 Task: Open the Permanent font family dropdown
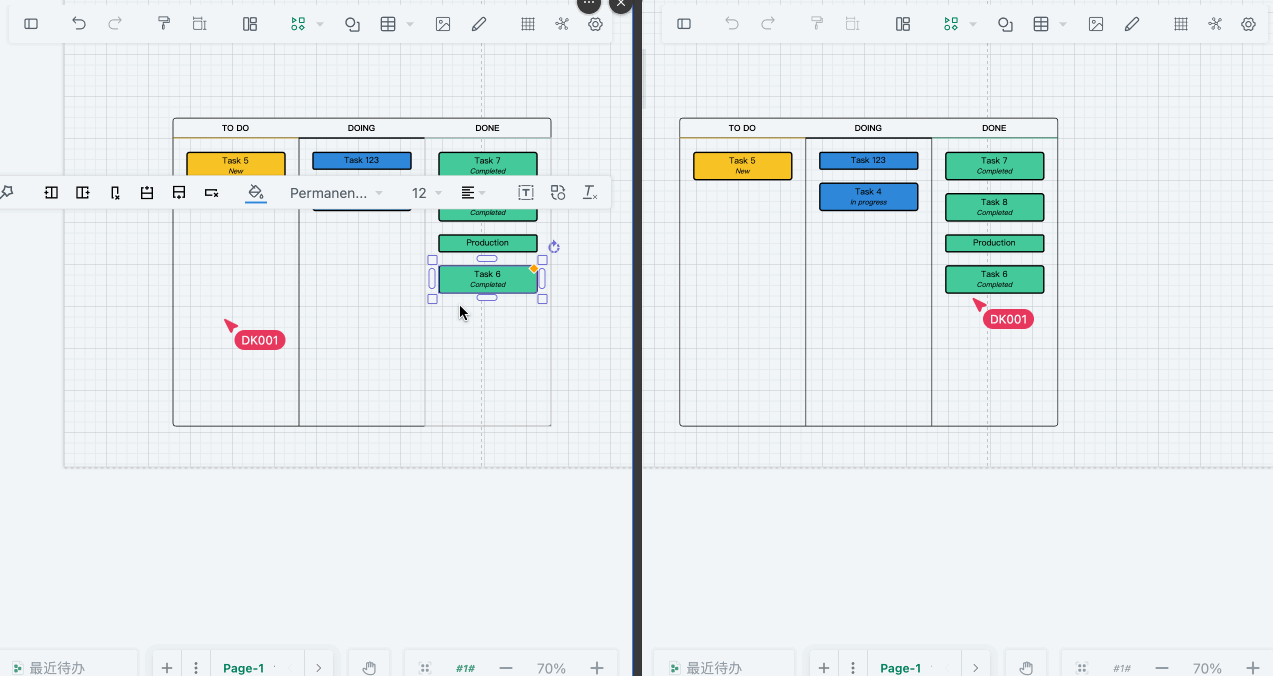(336, 193)
